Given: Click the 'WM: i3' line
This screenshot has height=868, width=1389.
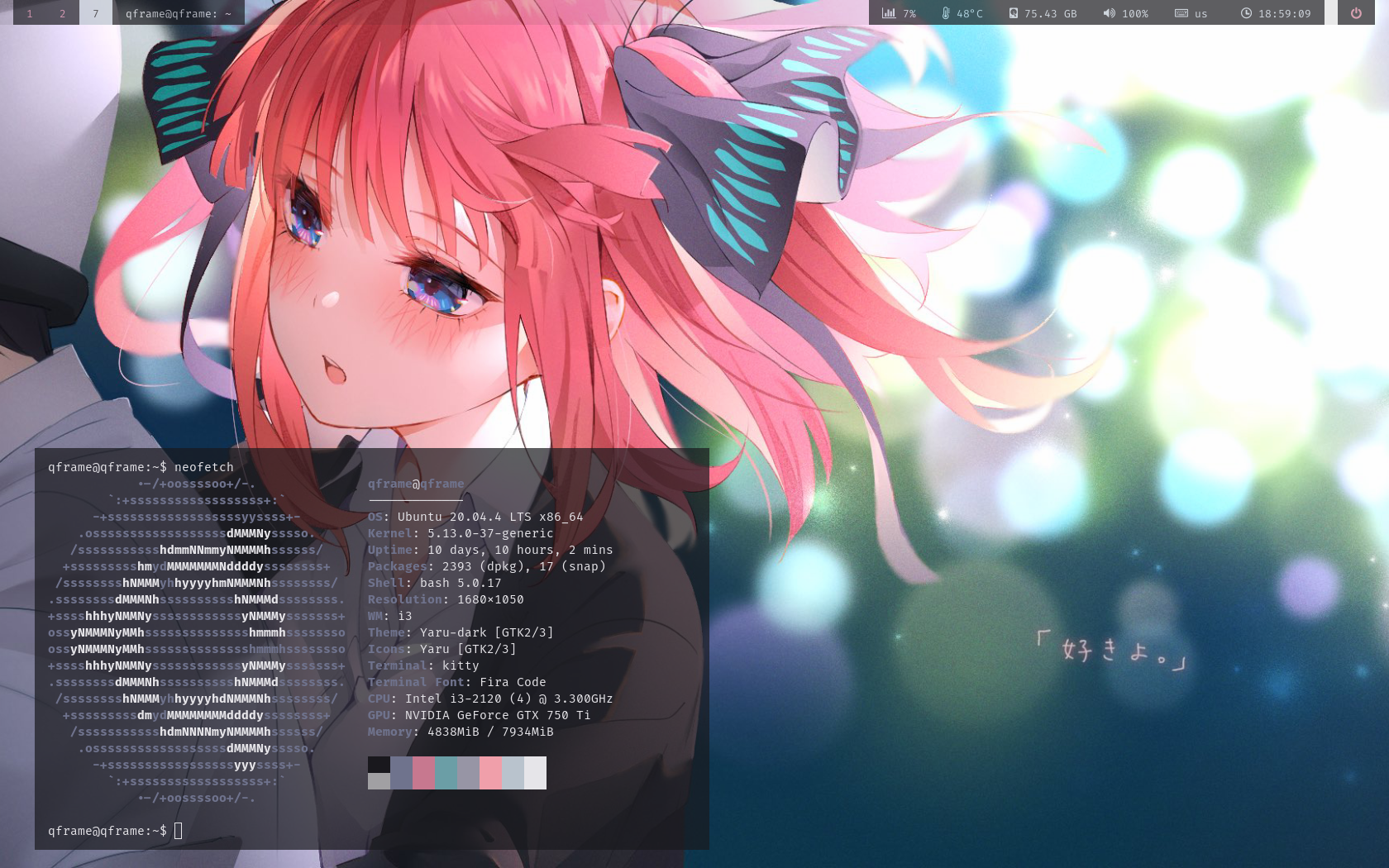Looking at the screenshot, I should point(389,616).
